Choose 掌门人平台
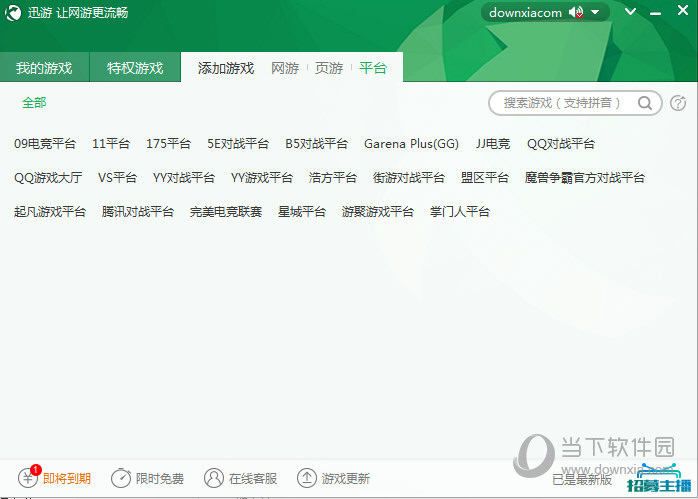 point(460,211)
